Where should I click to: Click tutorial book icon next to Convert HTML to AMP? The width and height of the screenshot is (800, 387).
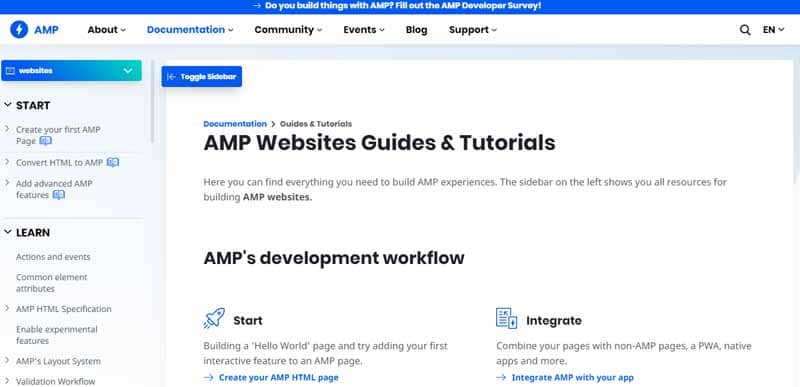[x=113, y=163]
